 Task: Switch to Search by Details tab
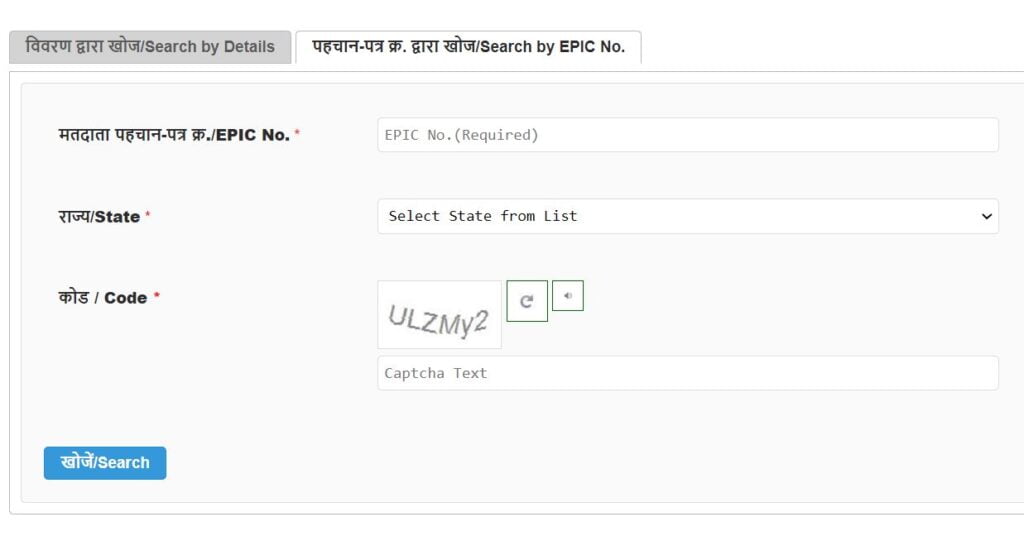[150, 47]
